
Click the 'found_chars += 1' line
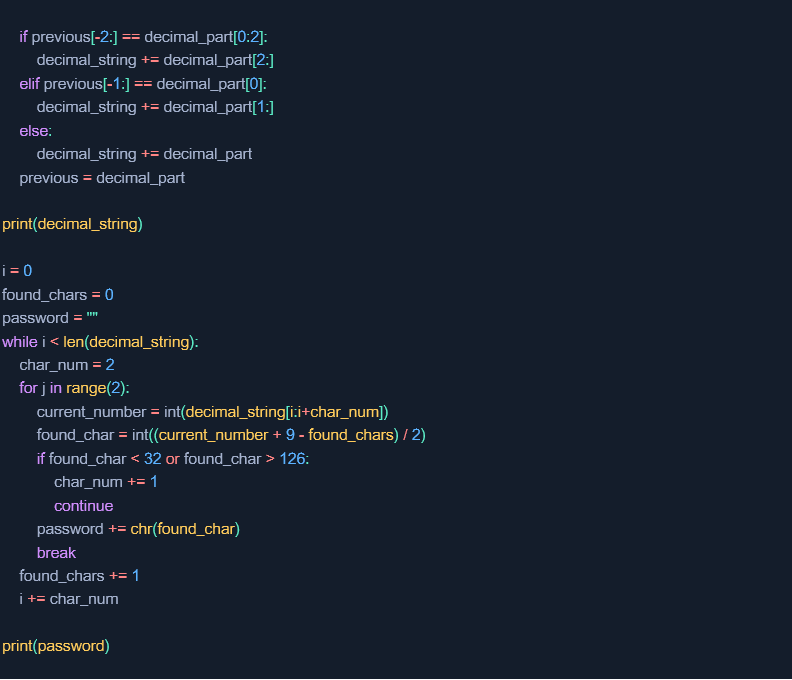pos(79,576)
